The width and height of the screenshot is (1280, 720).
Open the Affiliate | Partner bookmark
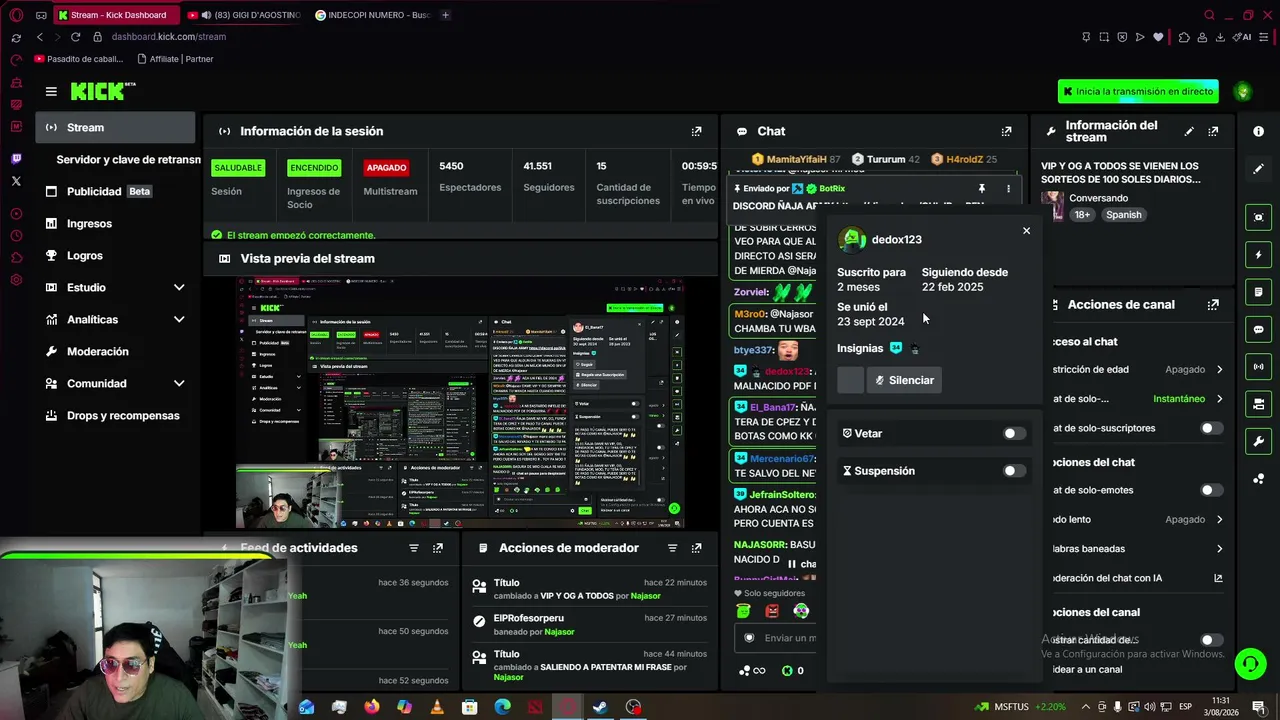(x=175, y=59)
